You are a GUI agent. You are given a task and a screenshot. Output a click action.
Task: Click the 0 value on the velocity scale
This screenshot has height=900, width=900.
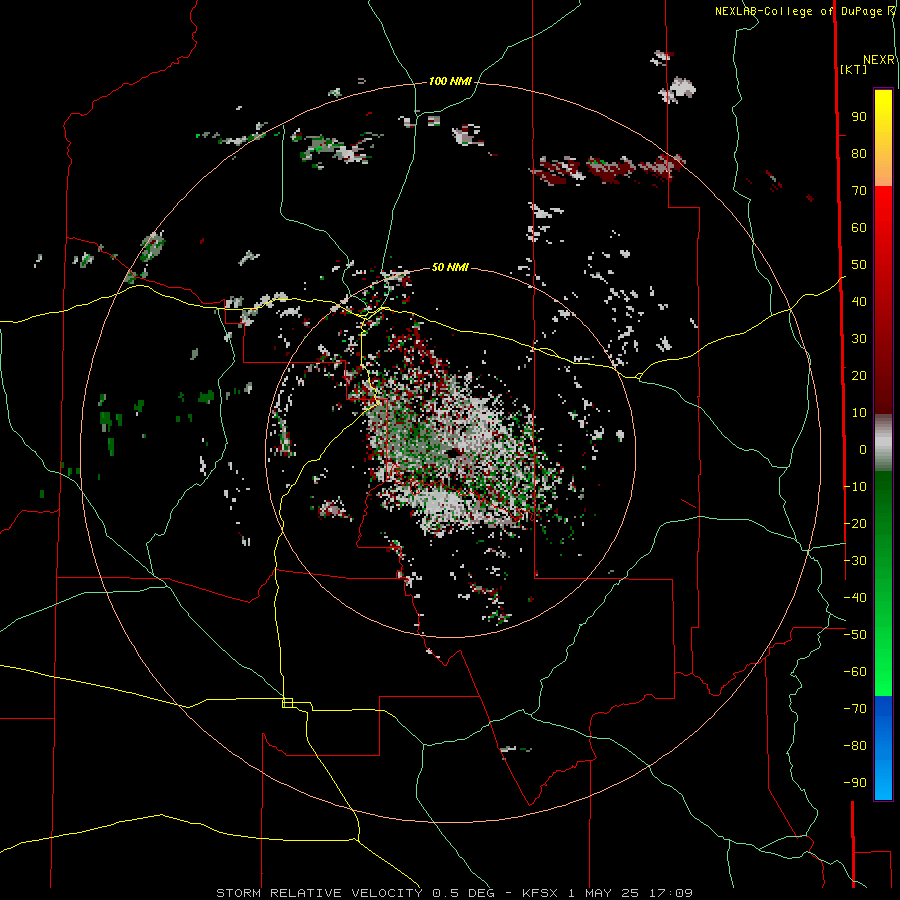(863, 449)
